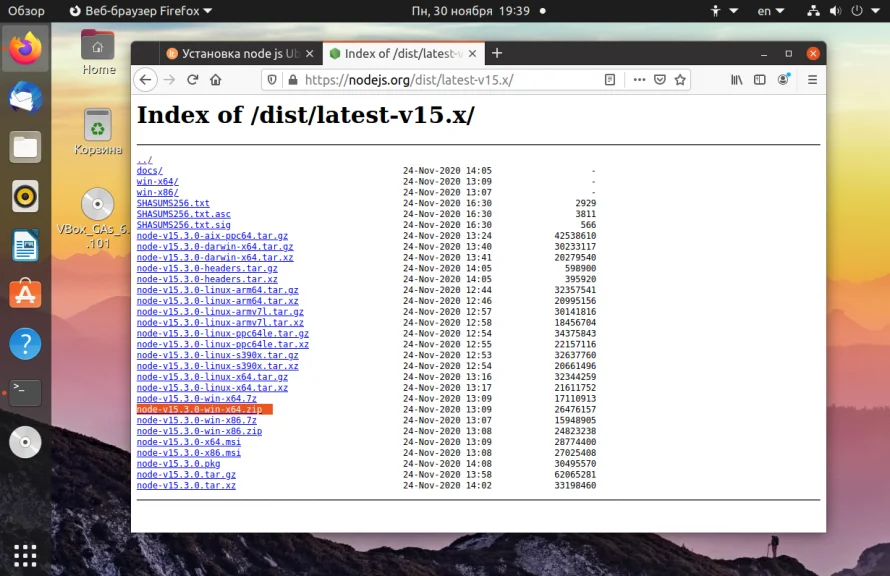Viewport: 890px width, 576px height.
Task: Download node-v15.3.0-x64.msi
Action: pyautogui.click(x=188, y=442)
